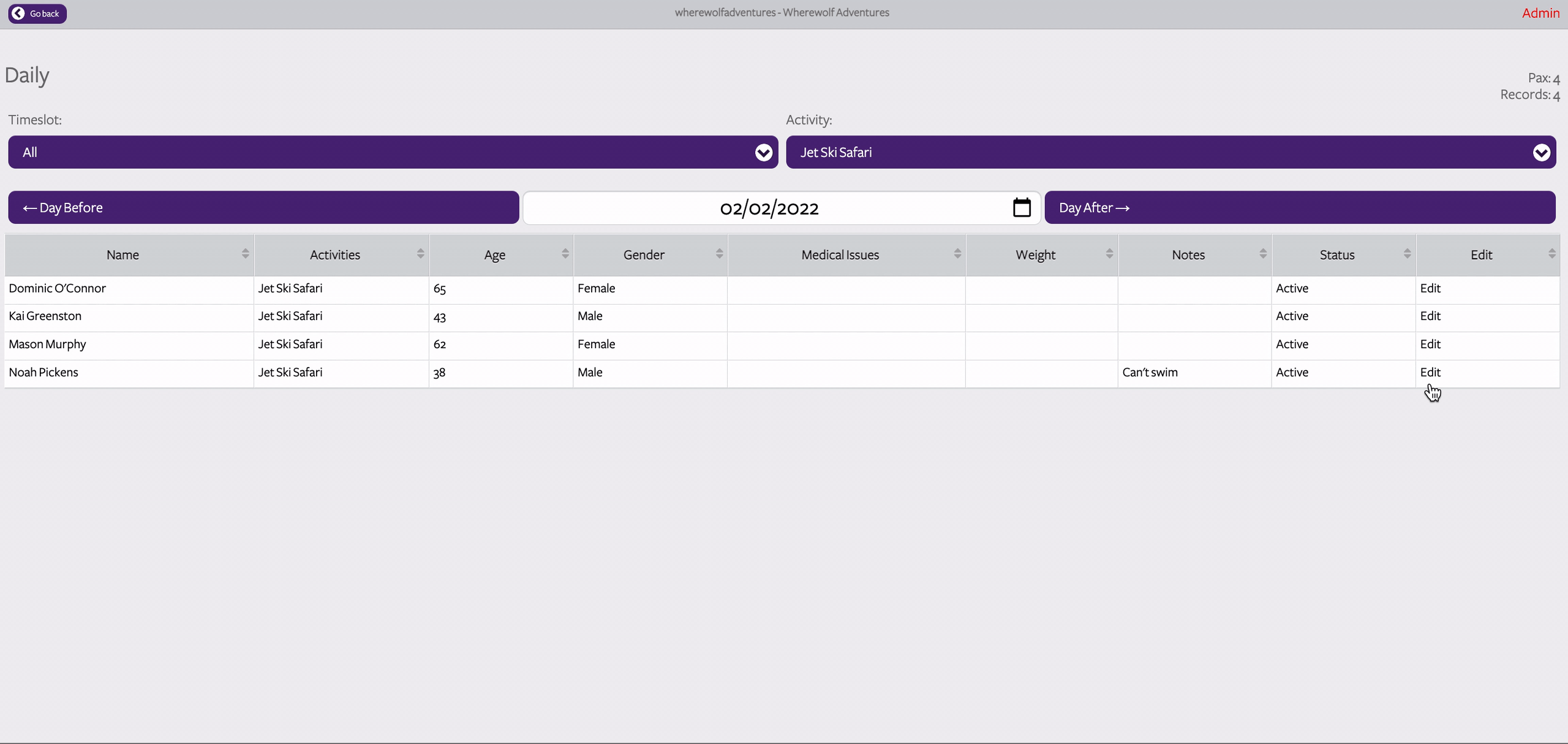
Task: Go to the Day After
Action: tap(1300, 208)
